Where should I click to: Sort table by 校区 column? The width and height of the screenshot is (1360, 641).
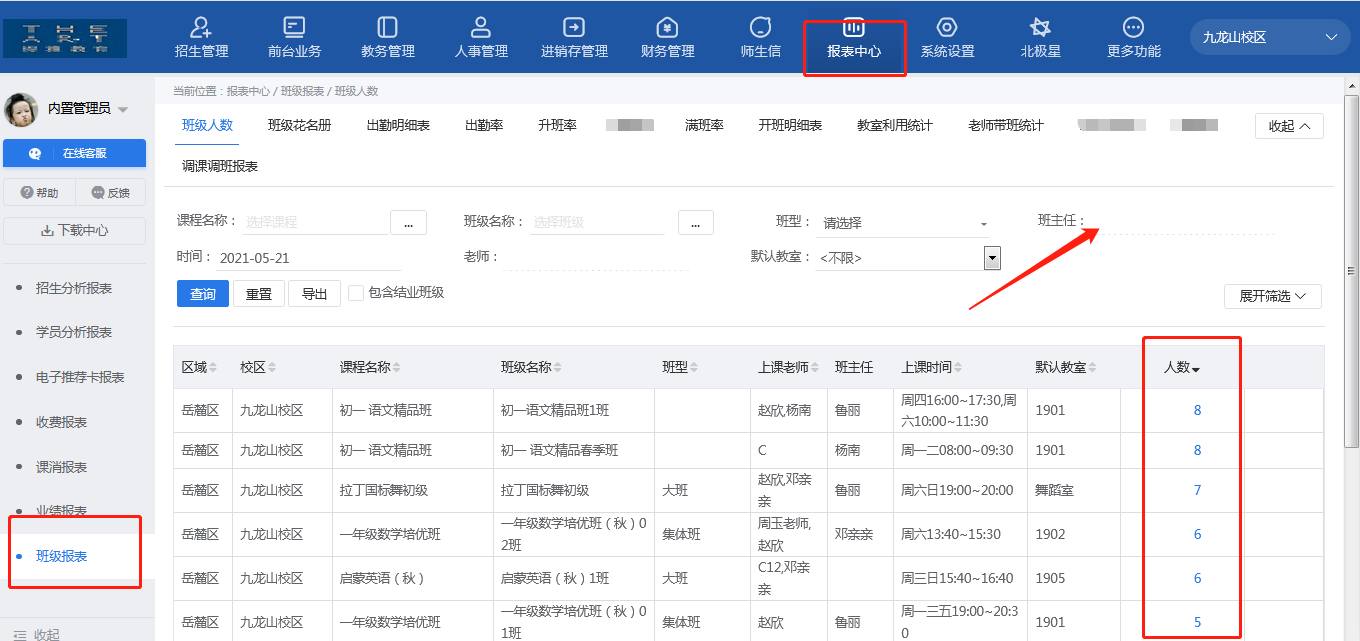coord(258,367)
